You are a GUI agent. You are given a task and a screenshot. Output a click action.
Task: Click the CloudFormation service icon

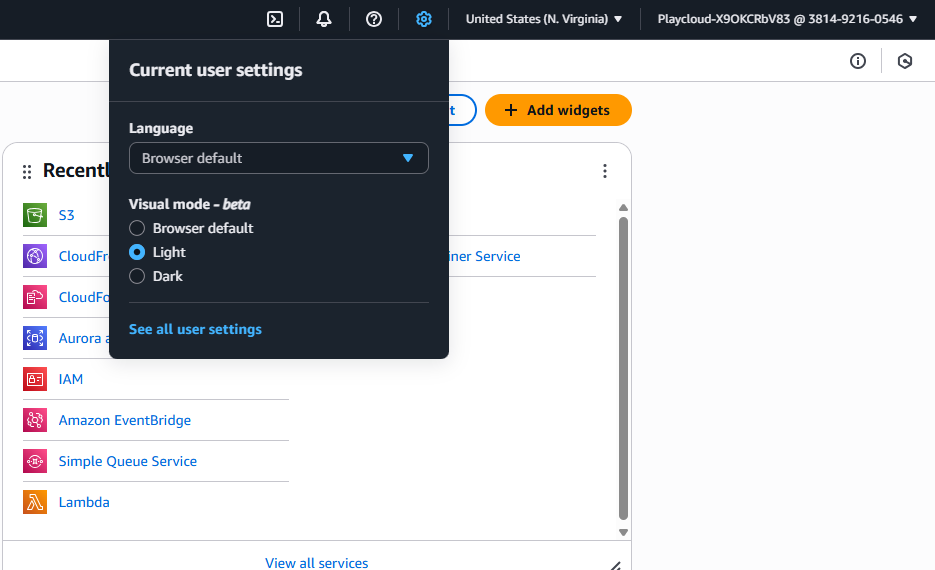[x=35, y=297]
